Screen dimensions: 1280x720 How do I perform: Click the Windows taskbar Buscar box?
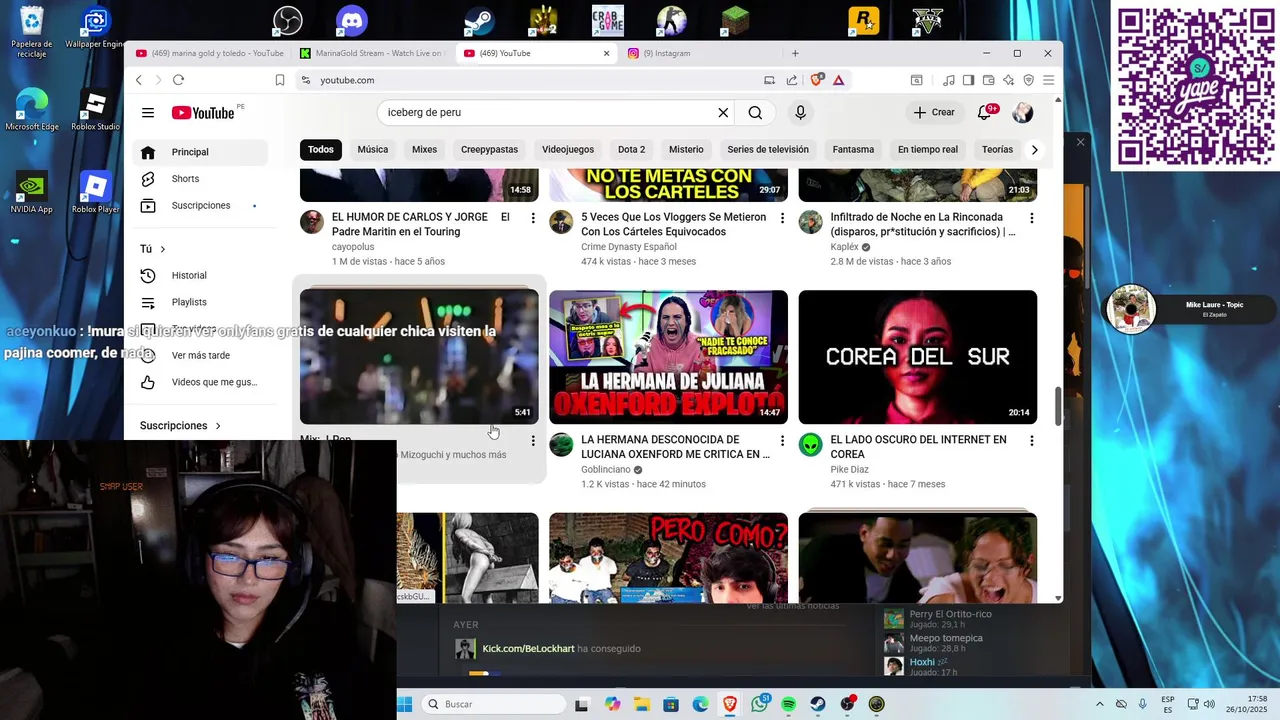(x=494, y=704)
